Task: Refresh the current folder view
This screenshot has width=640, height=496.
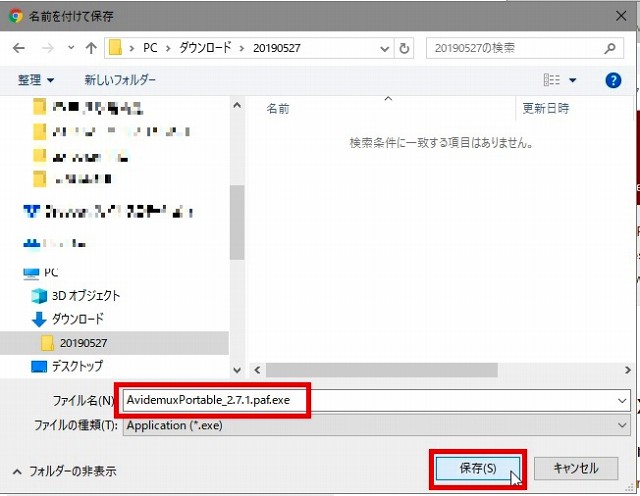Action: pos(403,48)
